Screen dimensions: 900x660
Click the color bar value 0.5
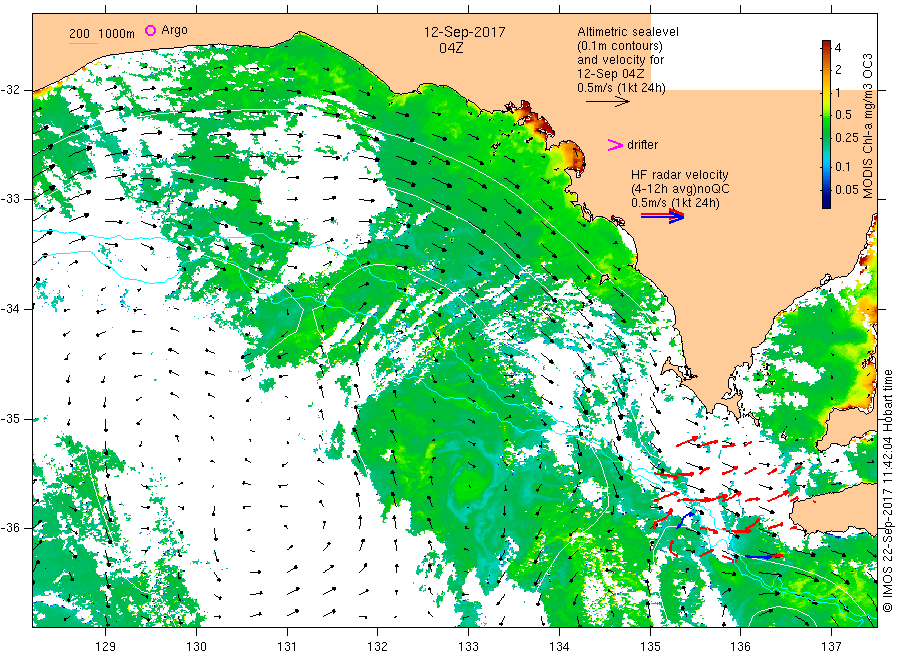[x=843, y=115]
